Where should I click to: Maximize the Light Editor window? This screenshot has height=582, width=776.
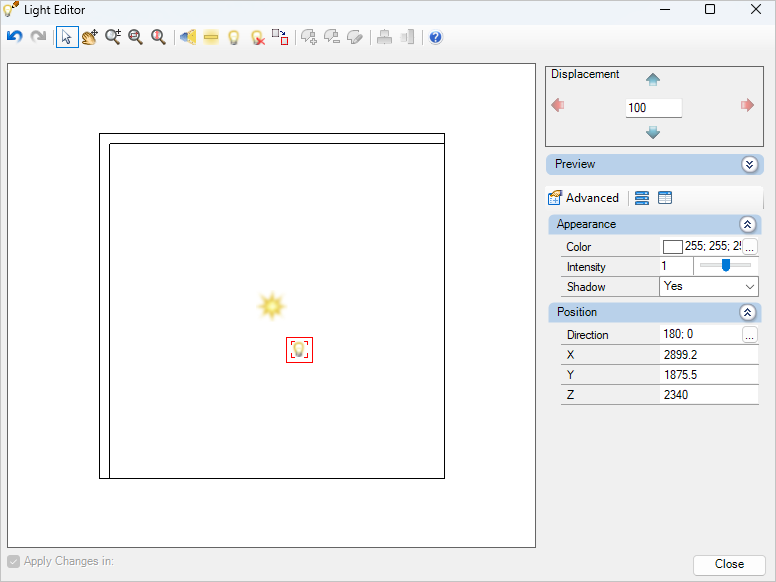tap(710, 9)
